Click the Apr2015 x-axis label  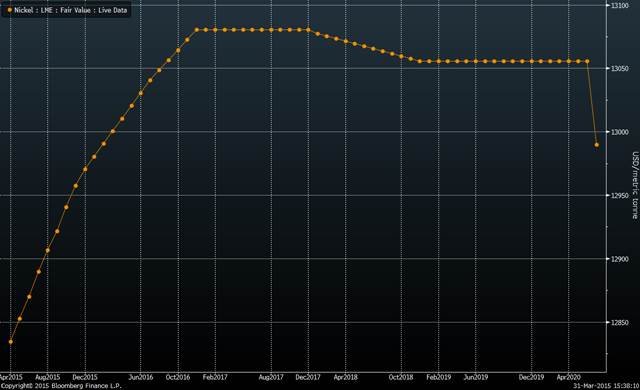pyautogui.click(x=11, y=377)
